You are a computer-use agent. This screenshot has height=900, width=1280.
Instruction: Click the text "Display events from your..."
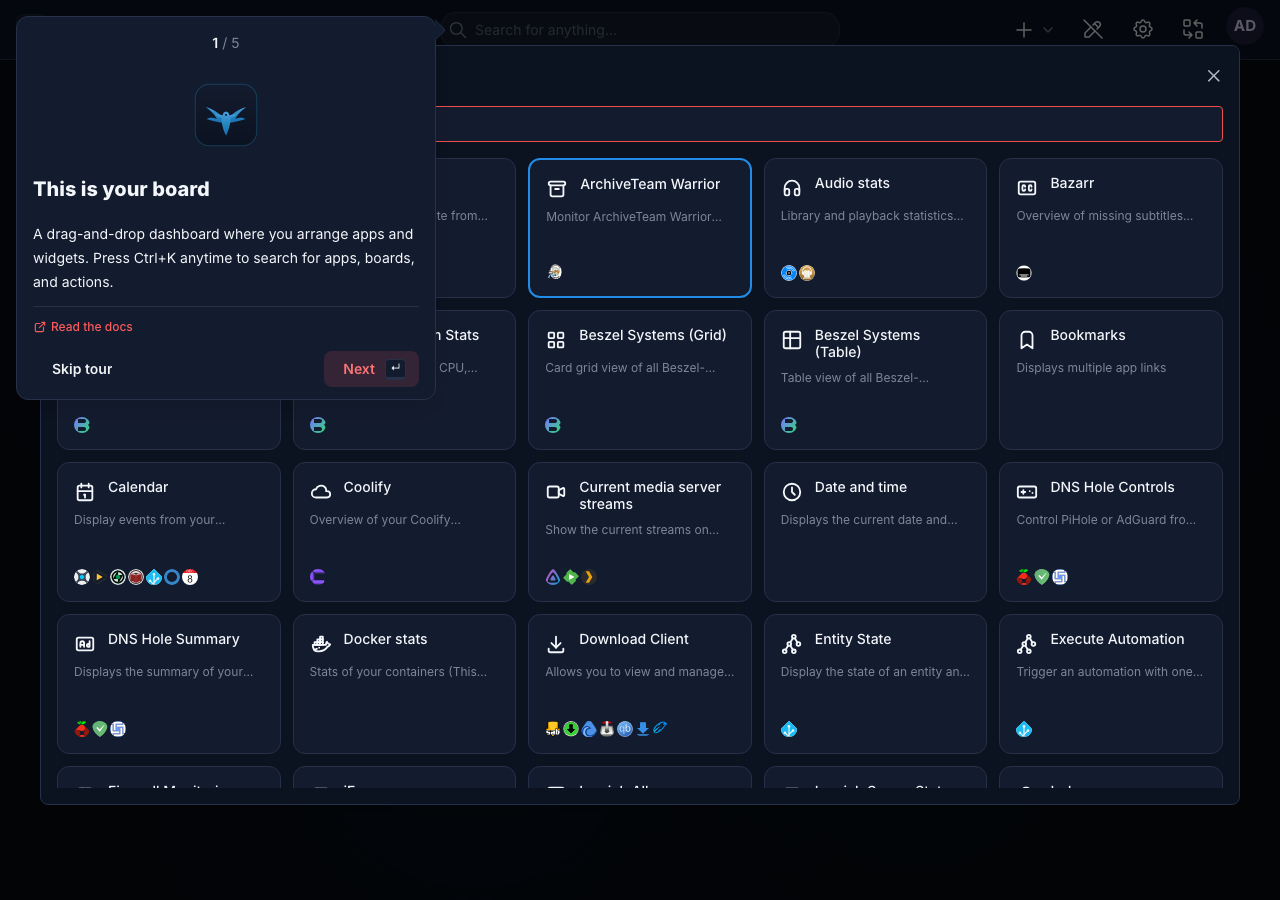pos(149,520)
